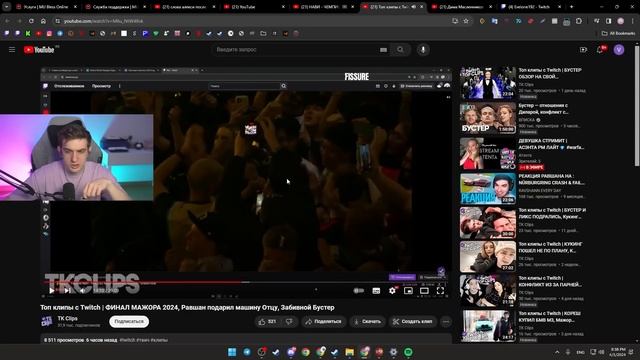The width and height of the screenshot is (640, 360).
Task: Skip to the next video
Action: tap(67, 291)
